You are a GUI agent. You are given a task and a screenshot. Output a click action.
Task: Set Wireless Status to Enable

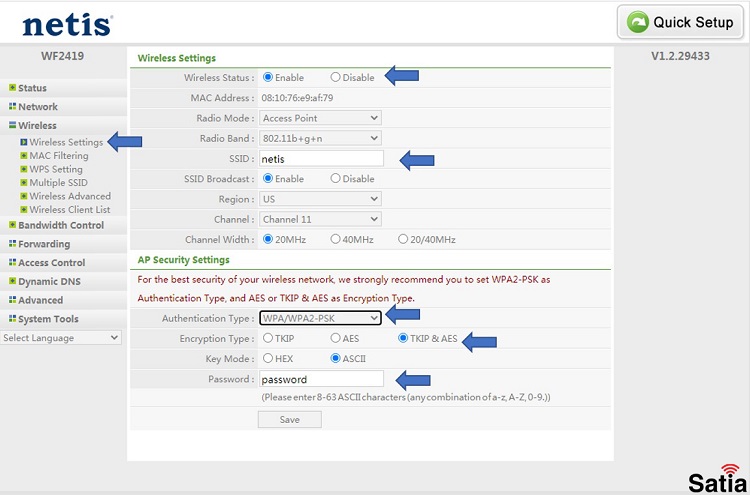click(268, 77)
